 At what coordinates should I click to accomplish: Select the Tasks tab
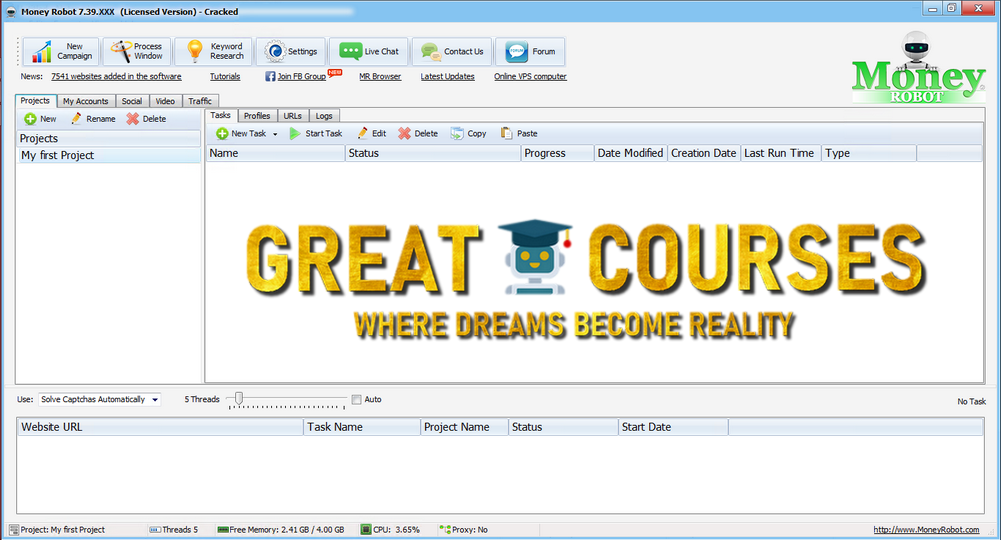pyautogui.click(x=220, y=116)
